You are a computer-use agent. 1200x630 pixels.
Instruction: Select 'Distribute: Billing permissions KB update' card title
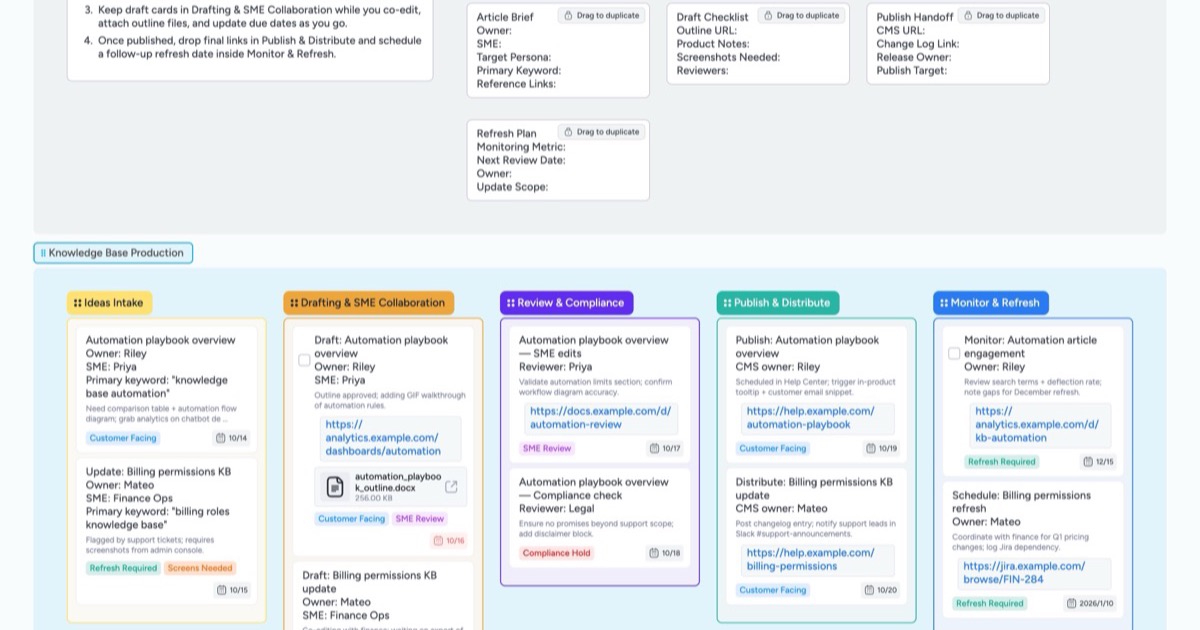coord(814,488)
